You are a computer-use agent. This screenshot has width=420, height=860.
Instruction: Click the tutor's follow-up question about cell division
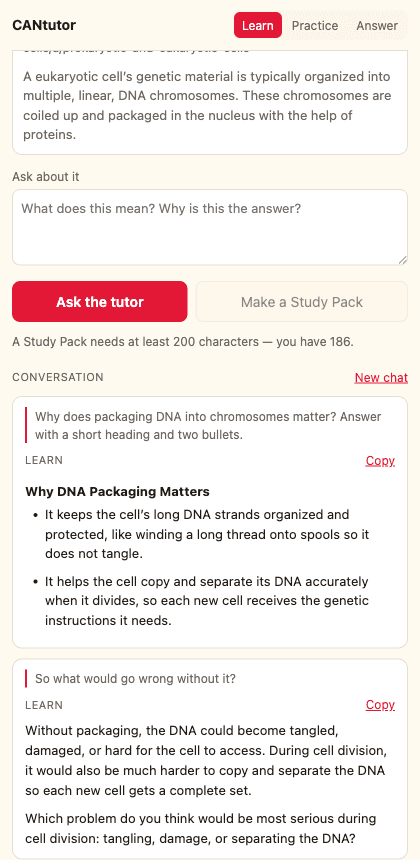click(x=201, y=829)
